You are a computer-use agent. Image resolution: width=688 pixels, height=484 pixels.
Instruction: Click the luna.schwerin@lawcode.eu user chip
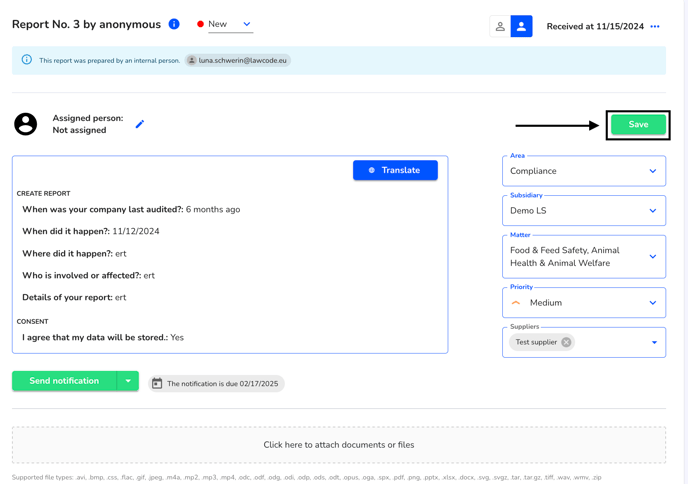click(x=237, y=61)
